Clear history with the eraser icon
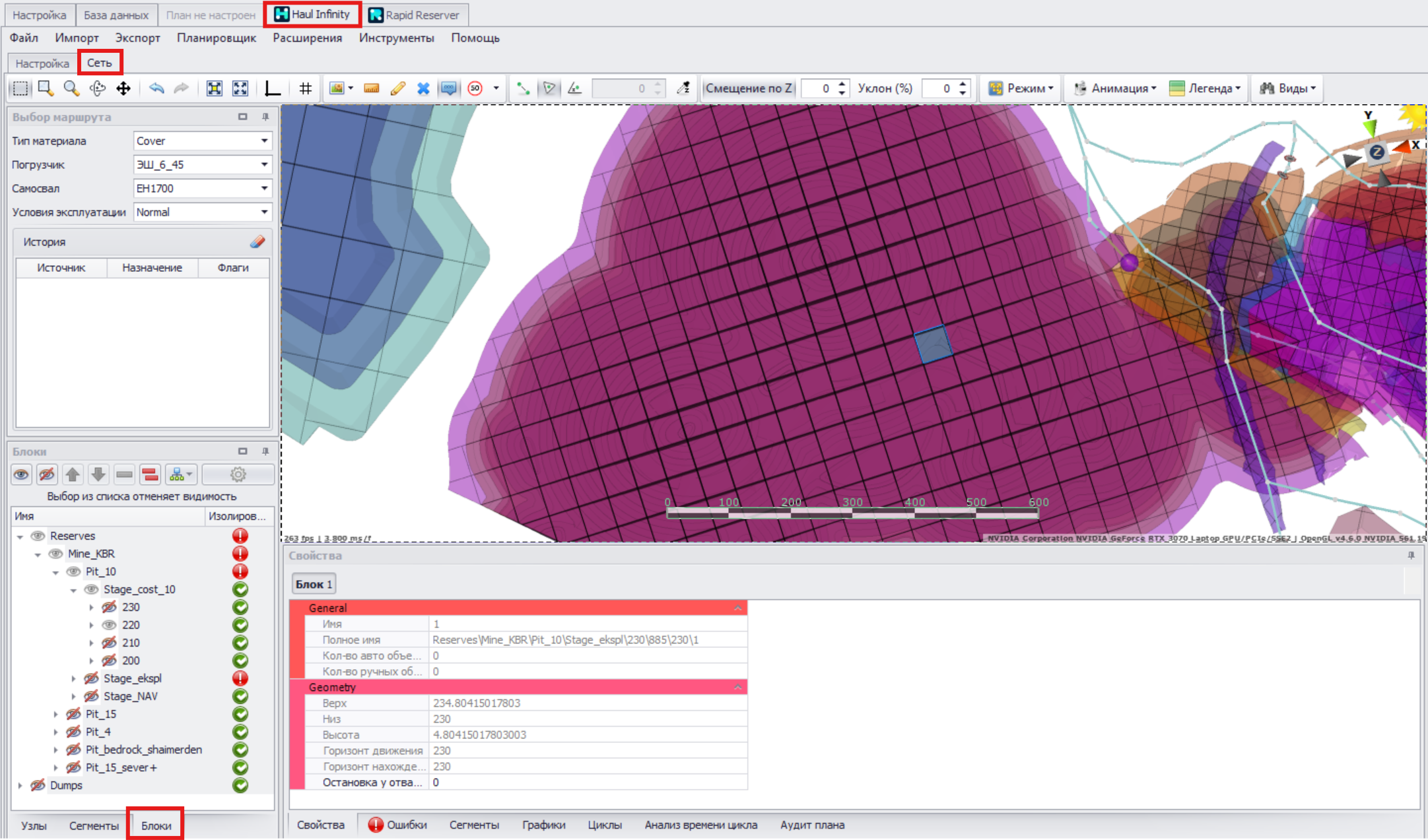Viewport: 1428px width, 840px height. pos(257,242)
